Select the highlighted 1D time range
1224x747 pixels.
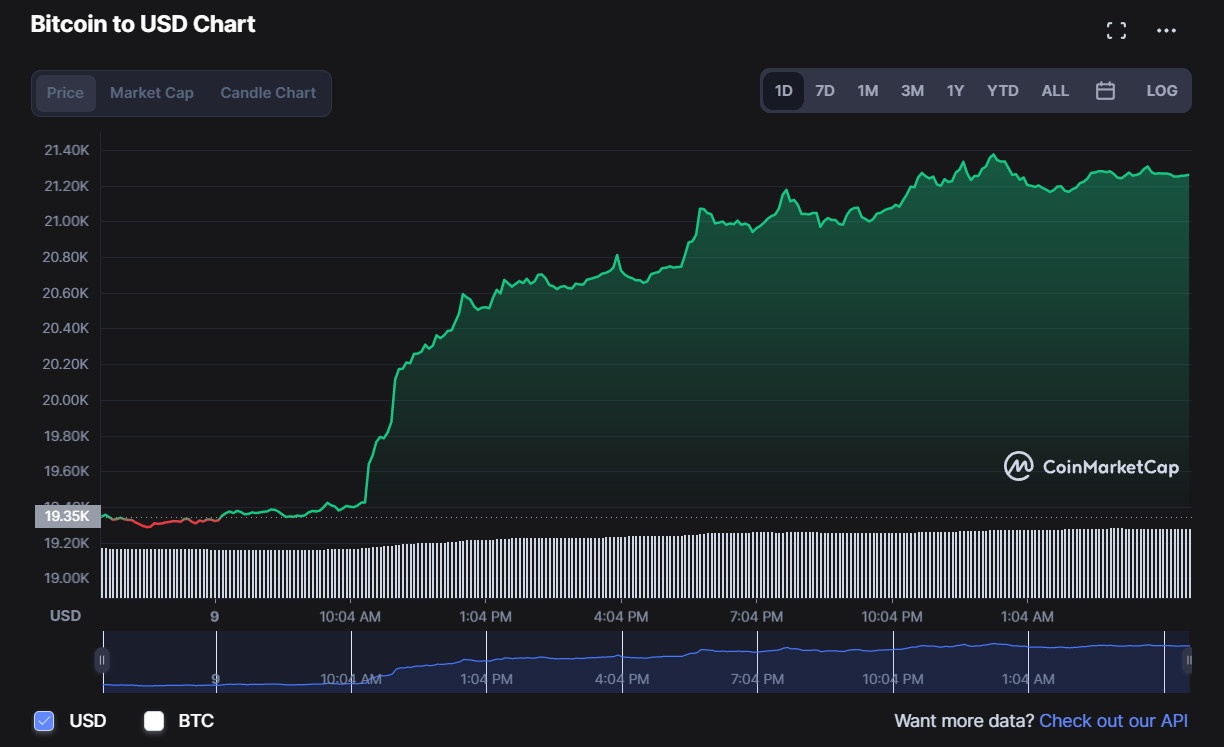click(x=783, y=90)
